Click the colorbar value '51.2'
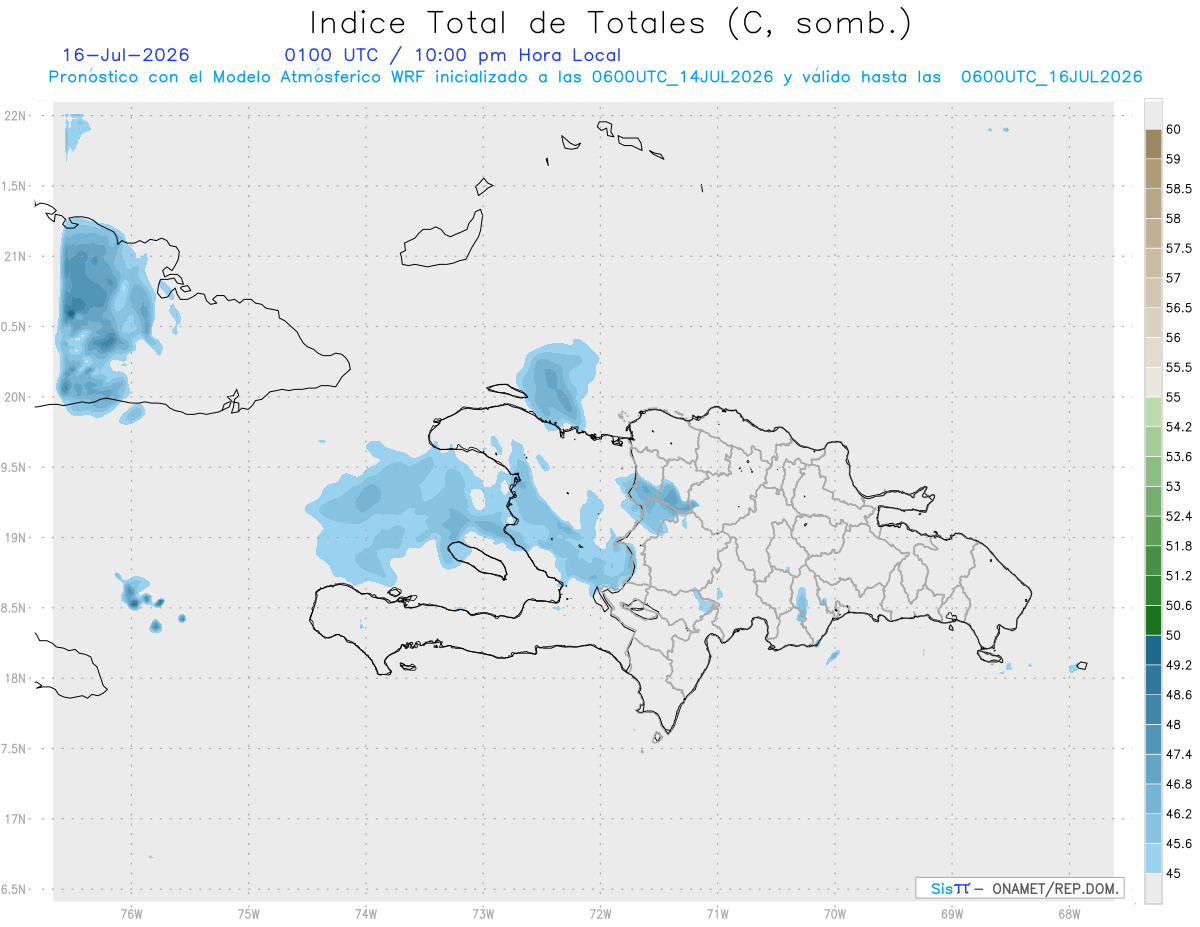Image resolution: width=1200 pixels, height=927 pixels. [1179, 576]
